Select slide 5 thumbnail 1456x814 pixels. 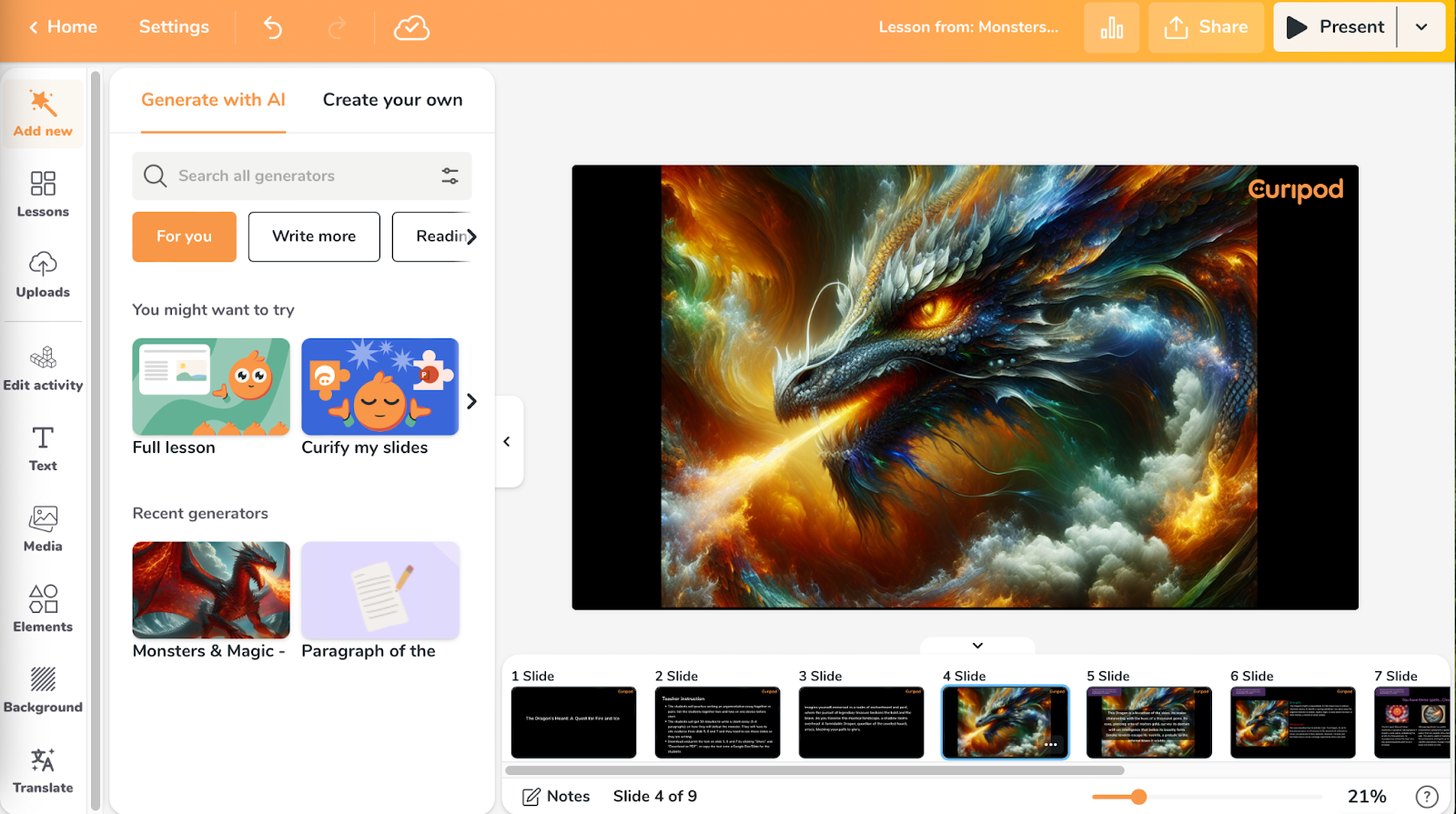1148,722
